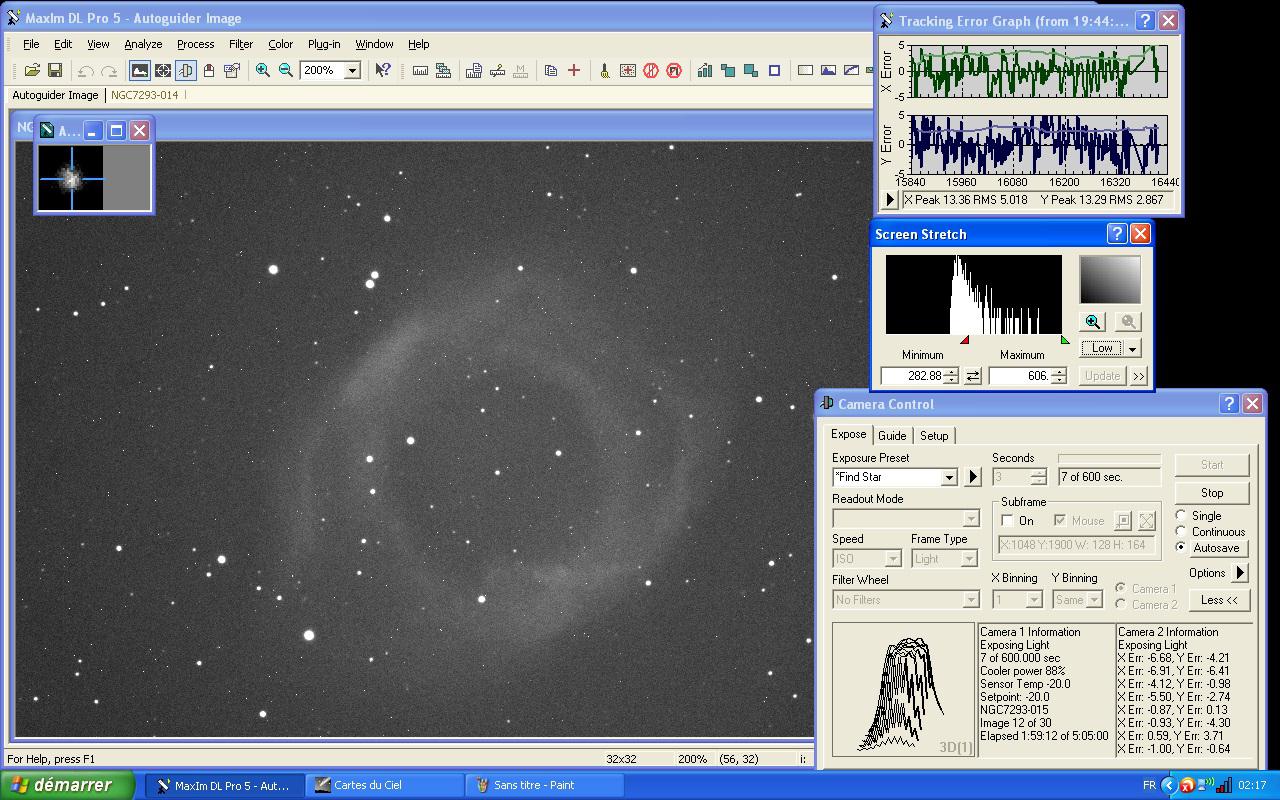The image size is (1280, 800).
Task: Select the Continuous exposure radio button
Action: pos(1181,532)
